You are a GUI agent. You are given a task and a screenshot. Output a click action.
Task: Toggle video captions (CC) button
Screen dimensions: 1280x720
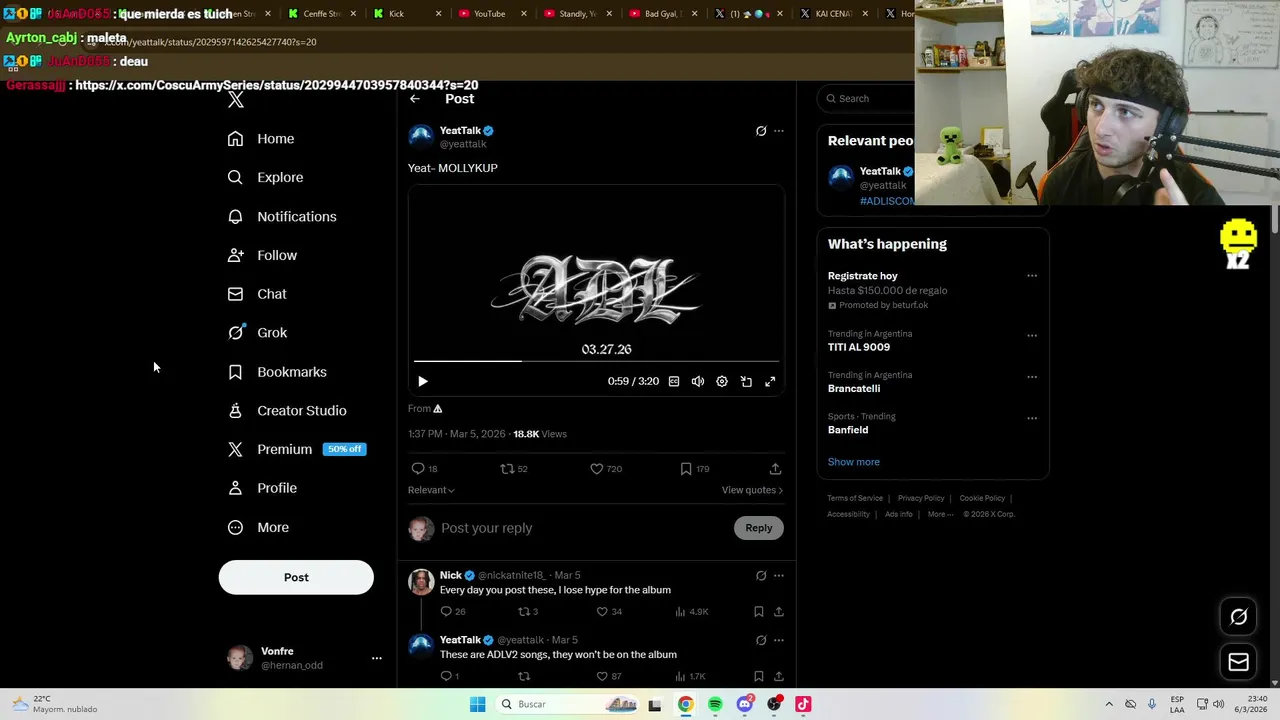pos(674,381)
